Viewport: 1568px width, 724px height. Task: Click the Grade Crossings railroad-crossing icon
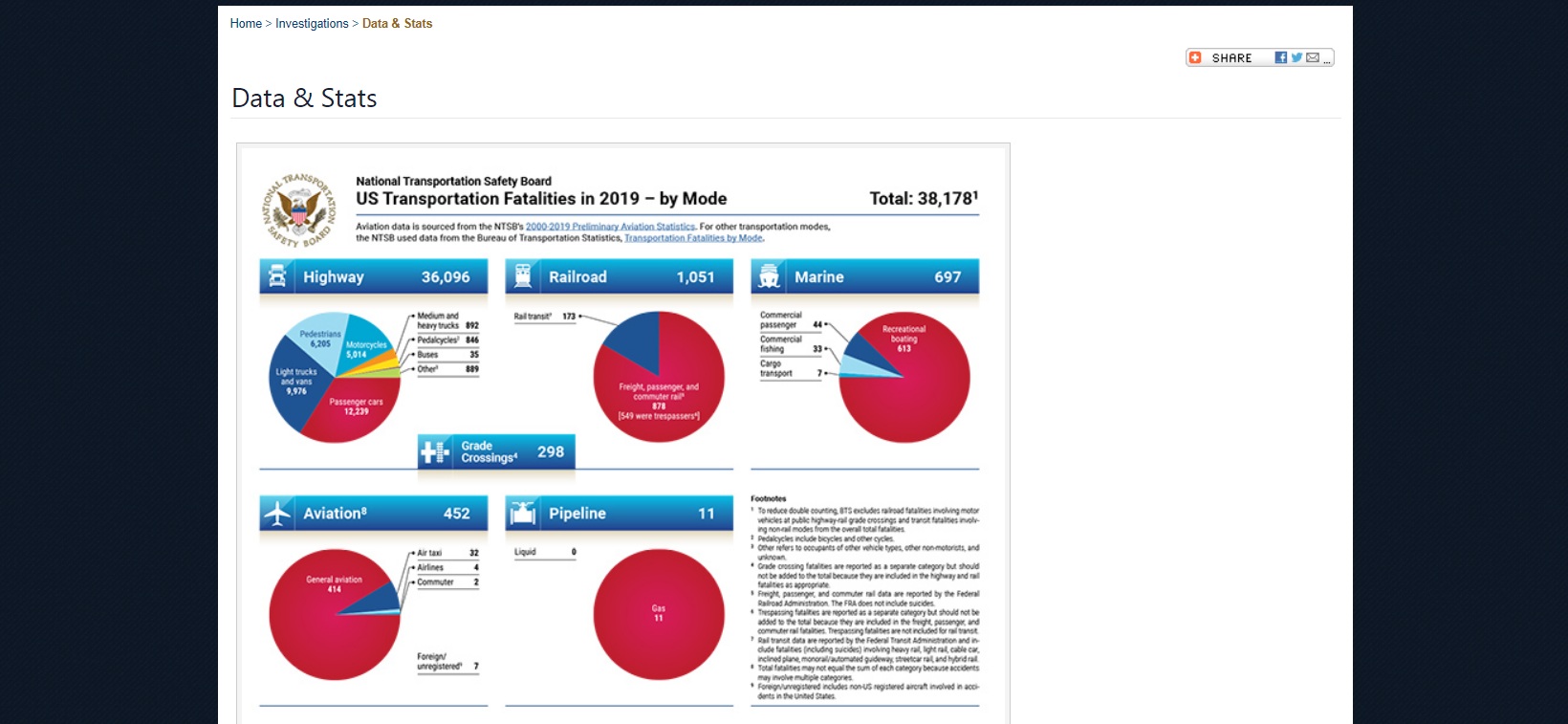(x=435, y=451)
